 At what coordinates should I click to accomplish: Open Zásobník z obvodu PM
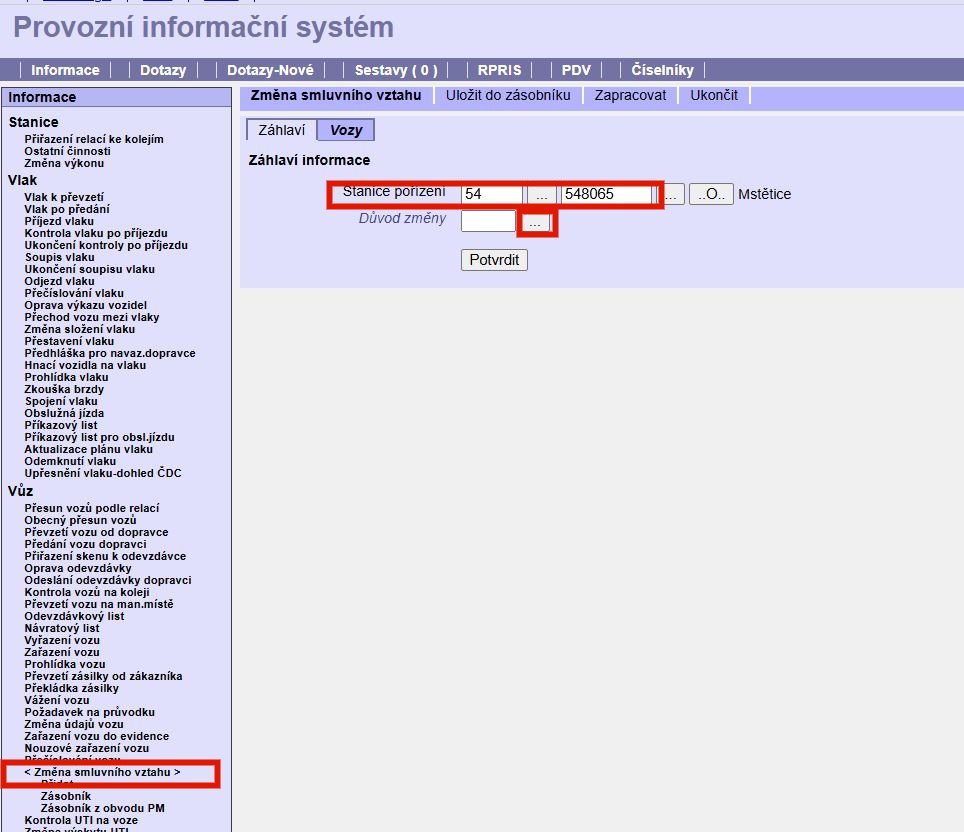pos(102,808)
